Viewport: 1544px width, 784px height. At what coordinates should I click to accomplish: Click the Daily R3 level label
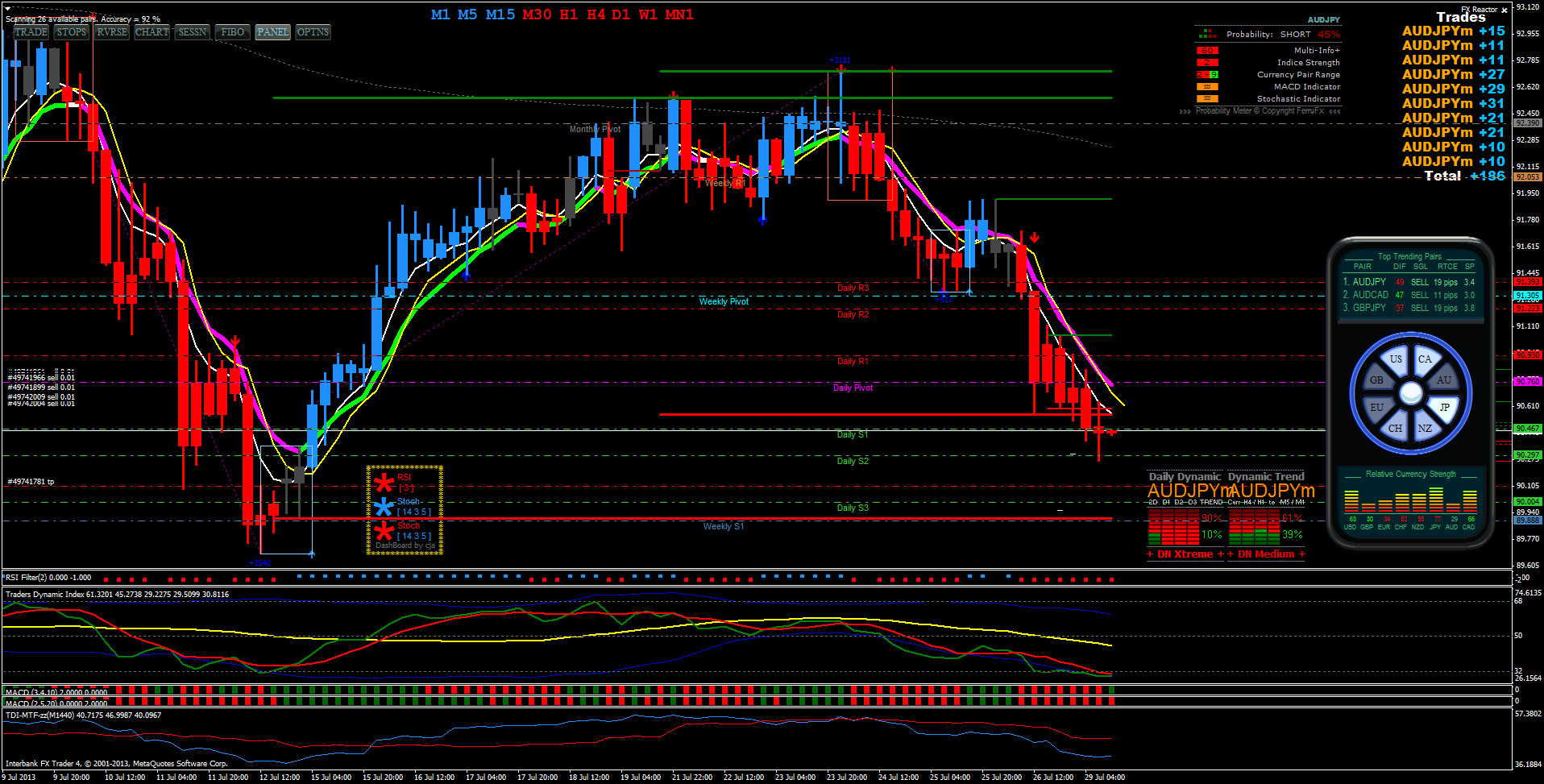pos(853,288)
